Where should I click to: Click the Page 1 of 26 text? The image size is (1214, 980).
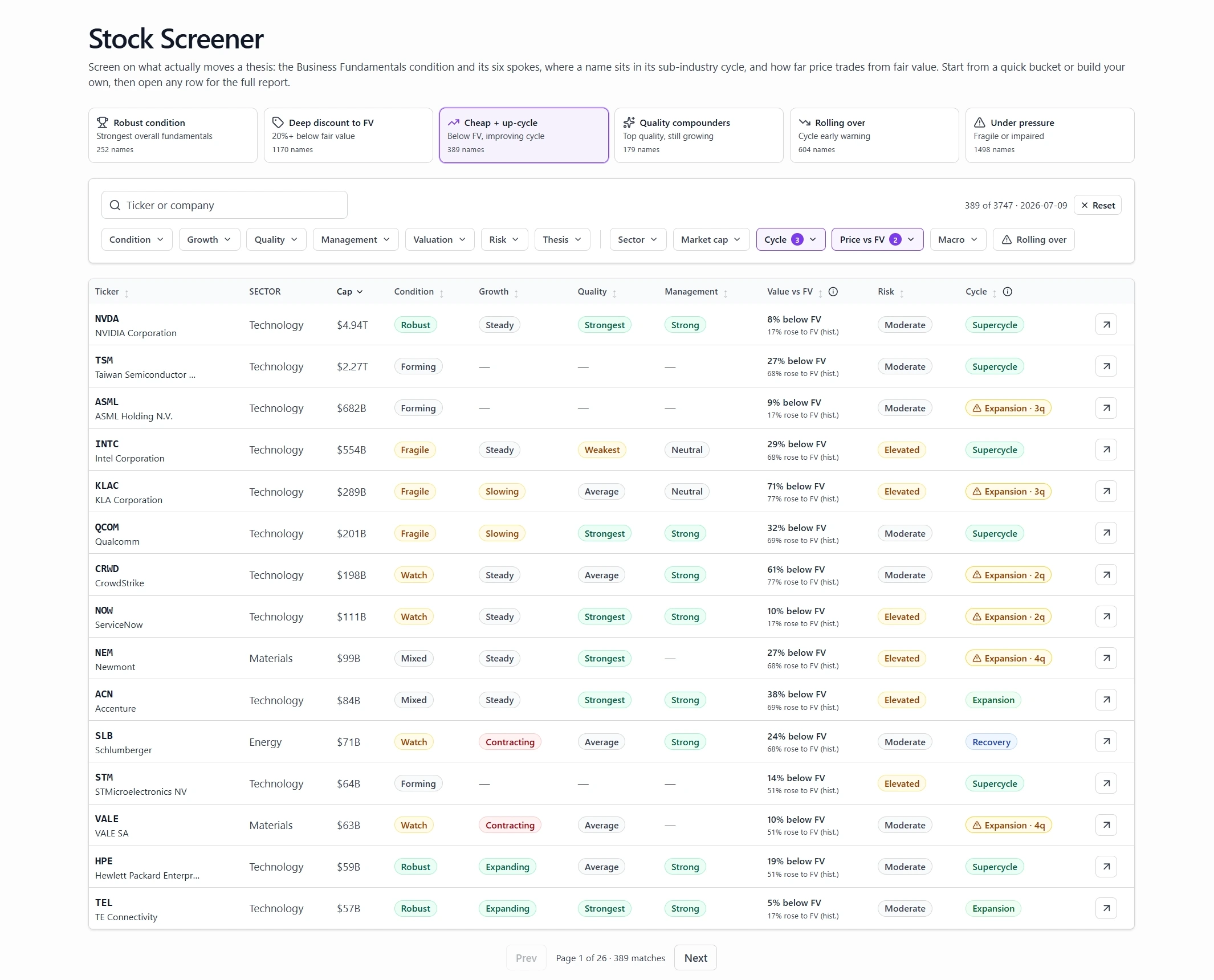[x=581, y=958]
